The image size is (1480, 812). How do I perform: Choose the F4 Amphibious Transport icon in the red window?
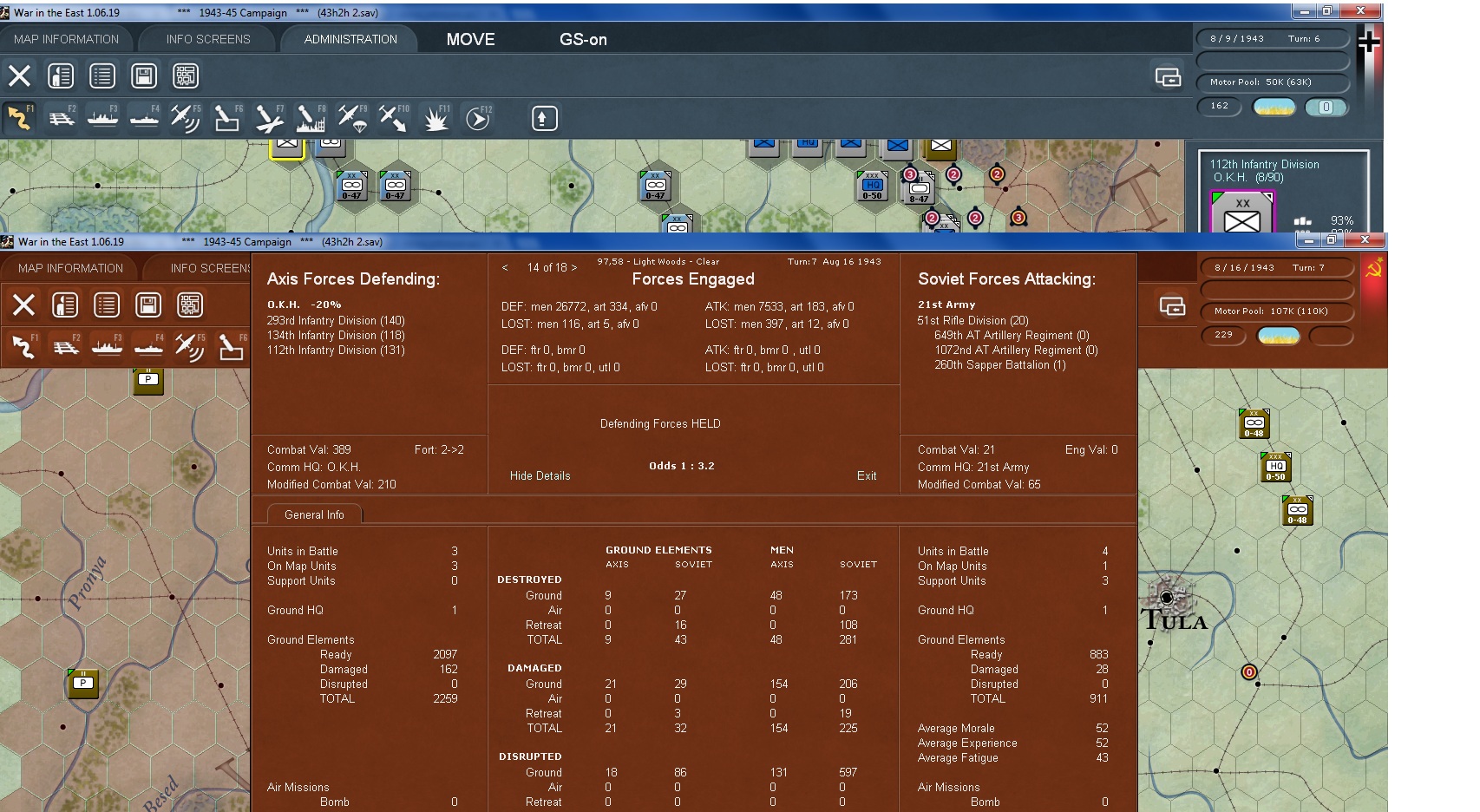tap(149, 347)
